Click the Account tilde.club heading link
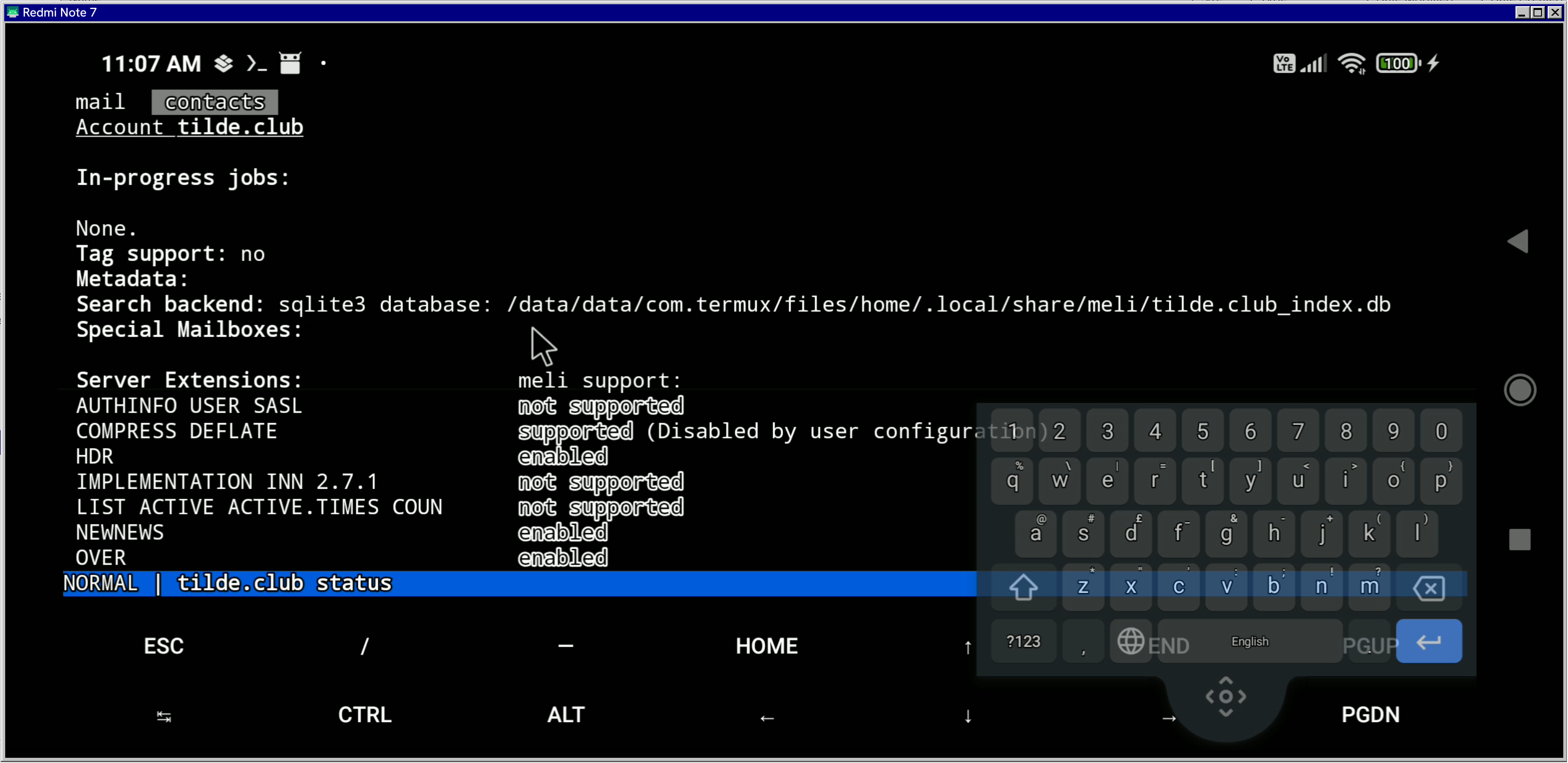 (189, 127)
